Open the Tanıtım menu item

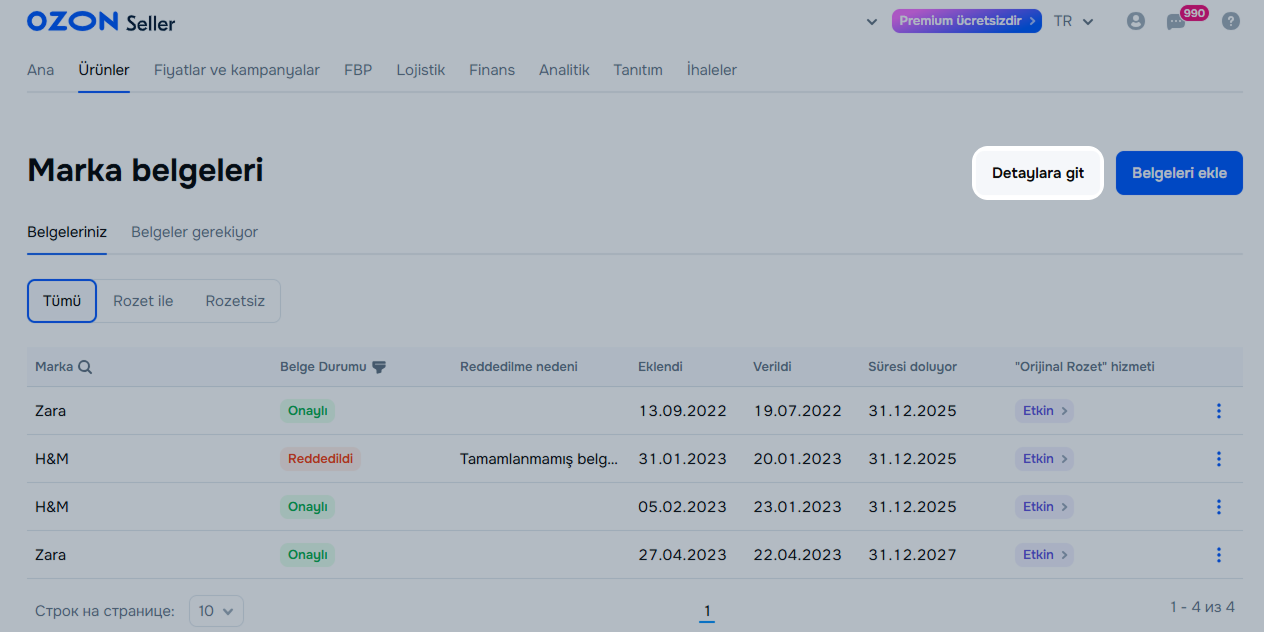click(638, 70)
